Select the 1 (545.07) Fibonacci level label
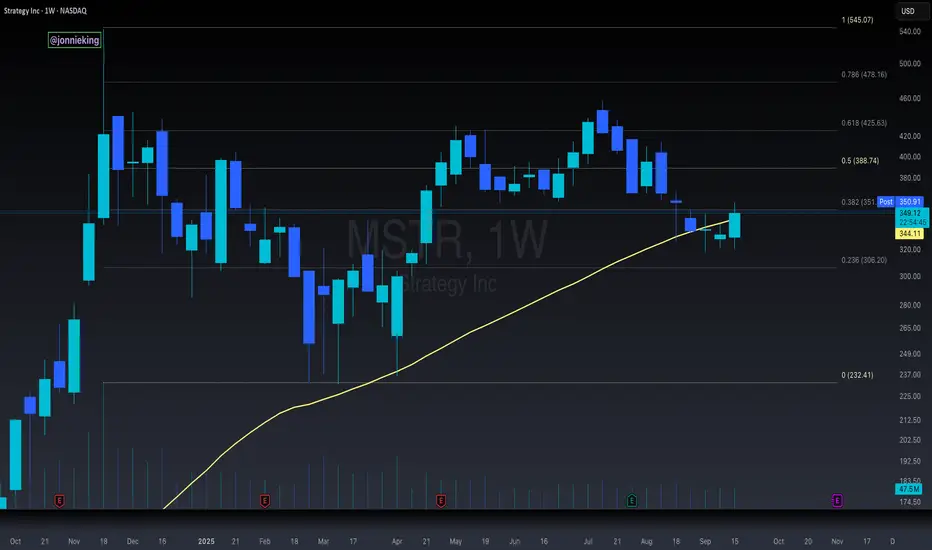Viewport: 932px width, 550px height. coord(857,20)
